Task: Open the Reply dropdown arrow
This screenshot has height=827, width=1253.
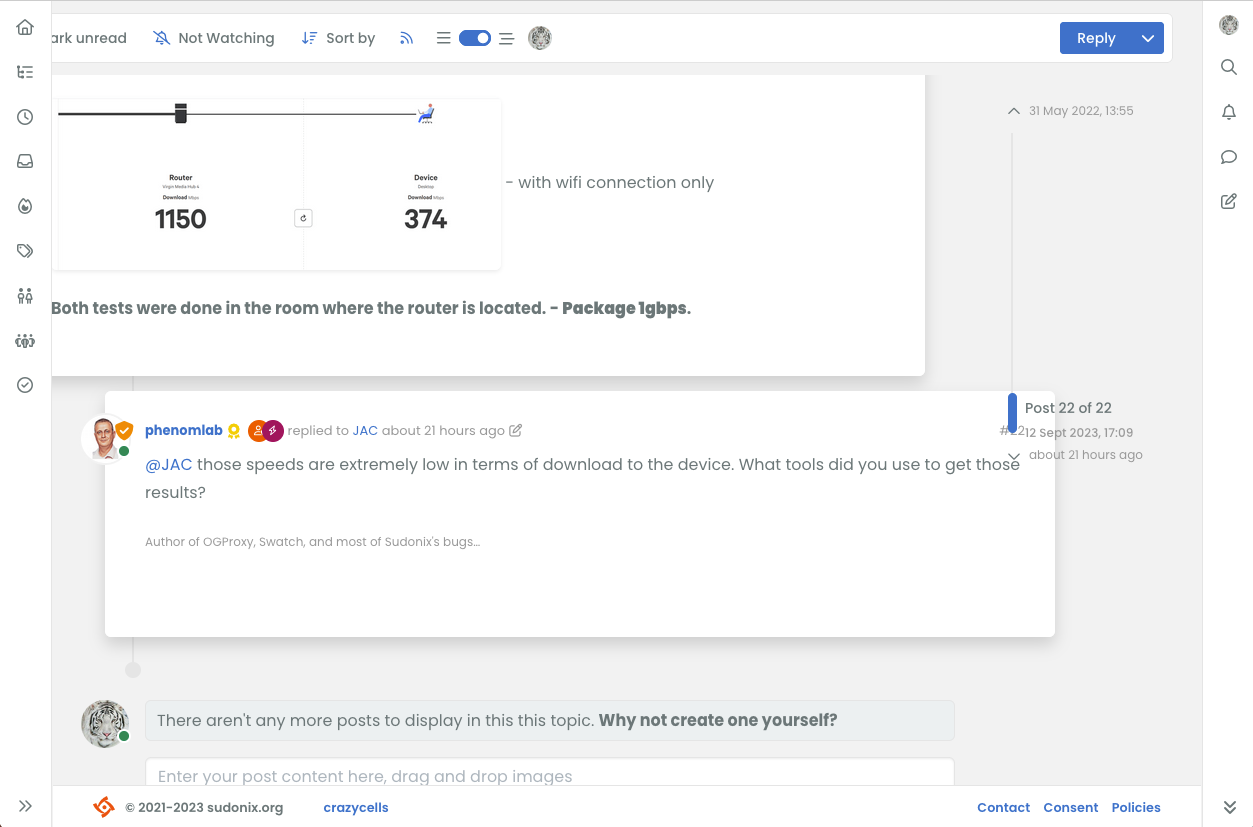Action: [x=1148, y=38]
